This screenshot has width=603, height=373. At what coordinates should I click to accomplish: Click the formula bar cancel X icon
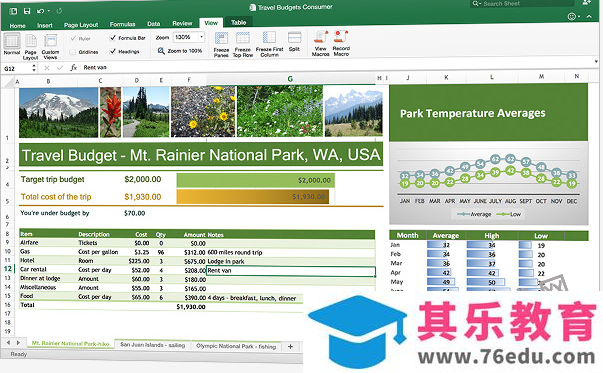(47, 68)
